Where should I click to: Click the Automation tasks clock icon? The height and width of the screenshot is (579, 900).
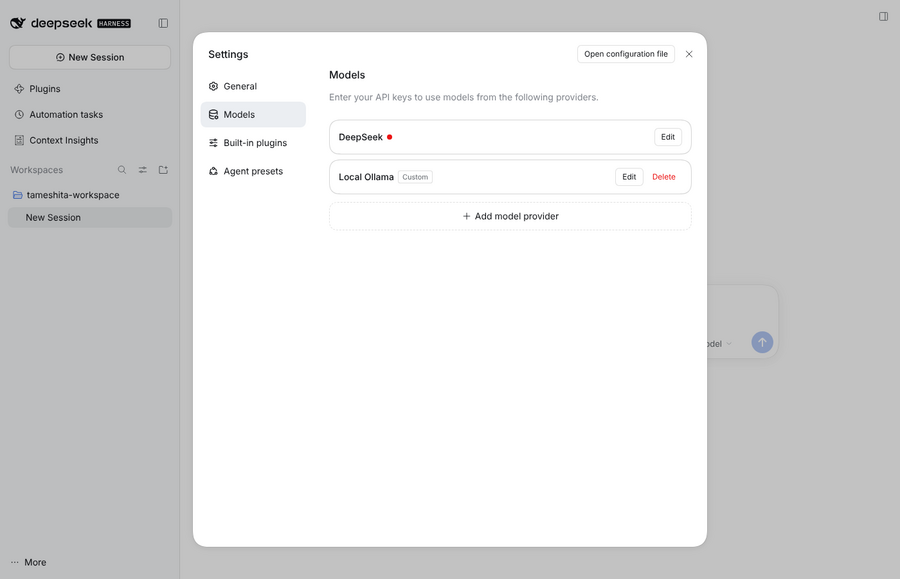(19, 115)
